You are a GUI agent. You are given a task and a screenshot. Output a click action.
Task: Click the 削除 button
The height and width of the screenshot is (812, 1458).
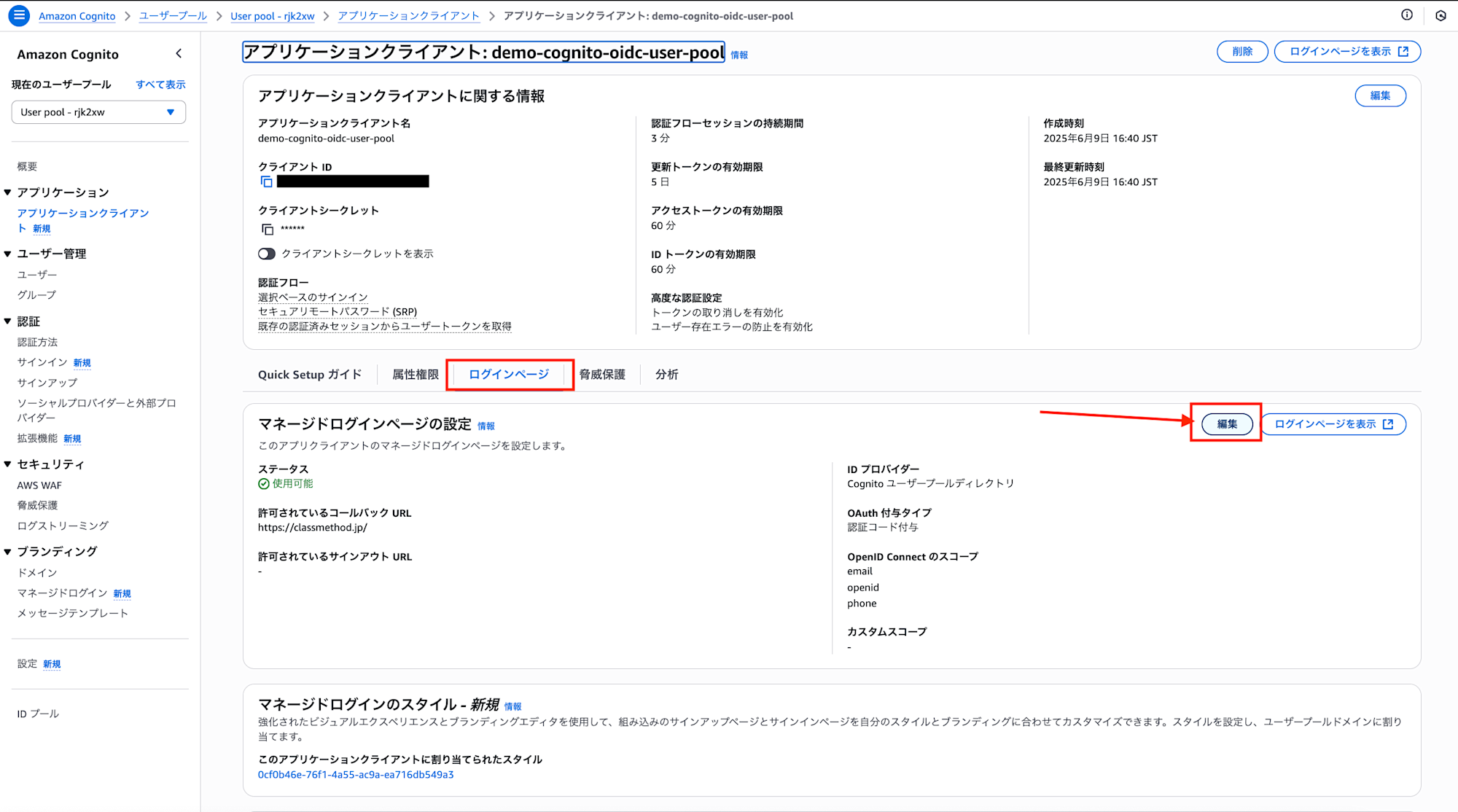pyautogui.click(x=1242, y=52)
